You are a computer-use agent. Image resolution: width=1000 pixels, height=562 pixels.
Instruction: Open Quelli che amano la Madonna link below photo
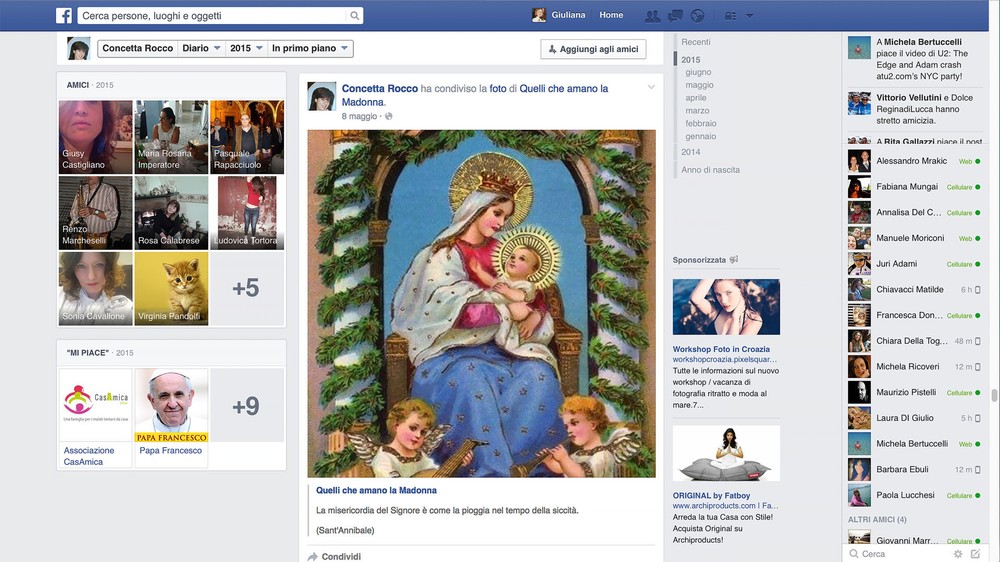pos(376,491)
